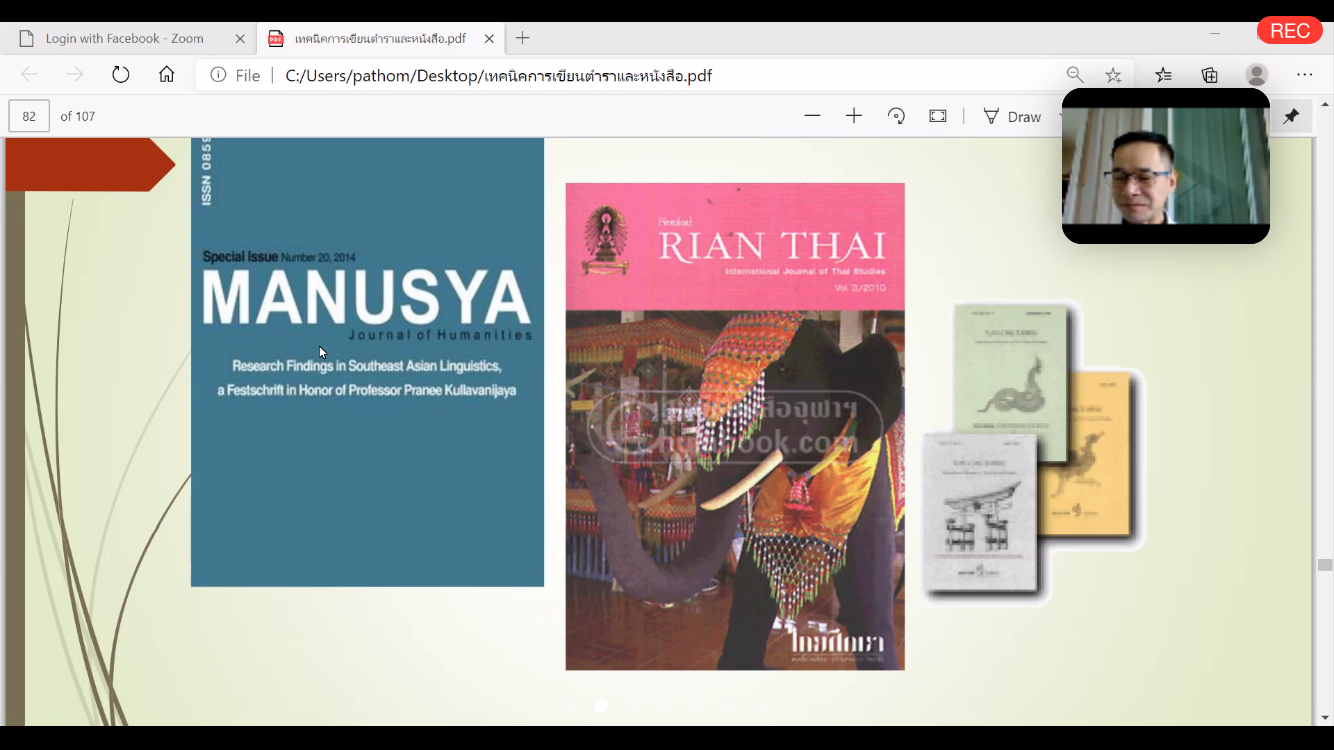1334x750 pixels.
Task: Select the Draw tool
Action: [1012, 116]
